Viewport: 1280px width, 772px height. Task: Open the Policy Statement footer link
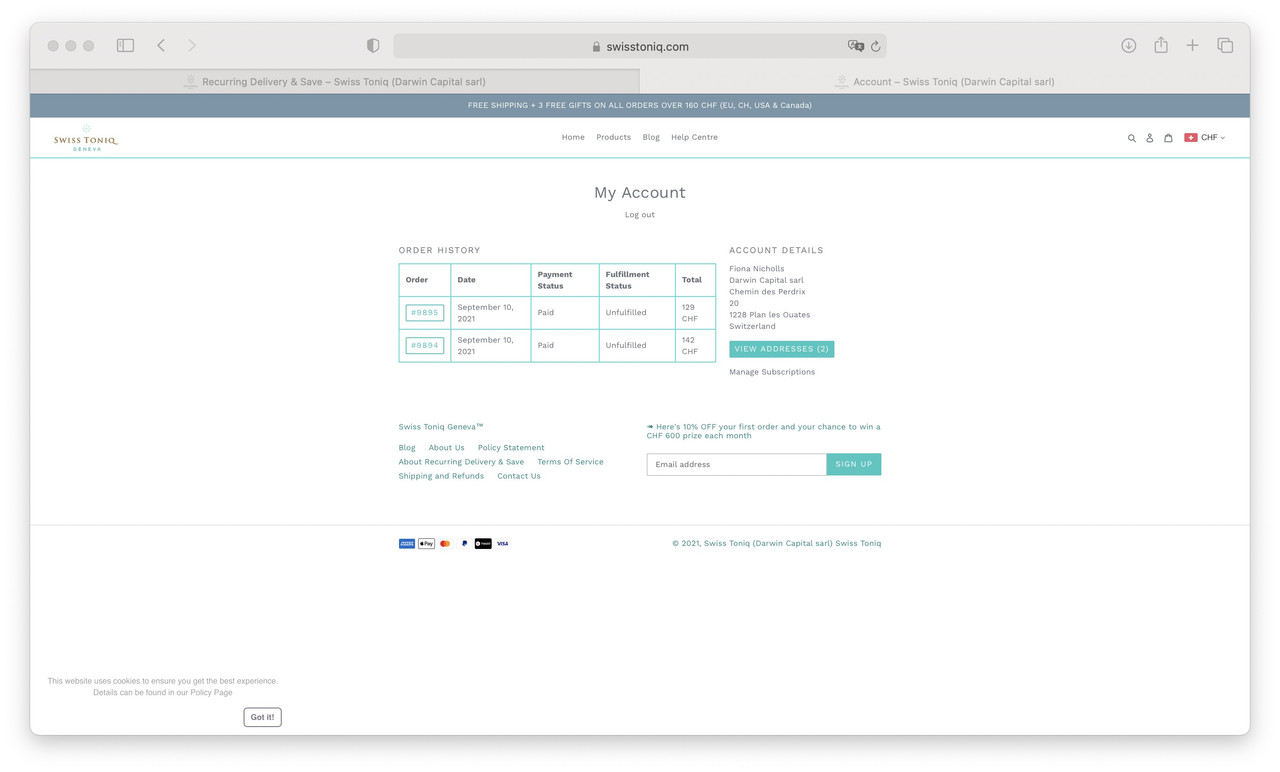point(511,448)
